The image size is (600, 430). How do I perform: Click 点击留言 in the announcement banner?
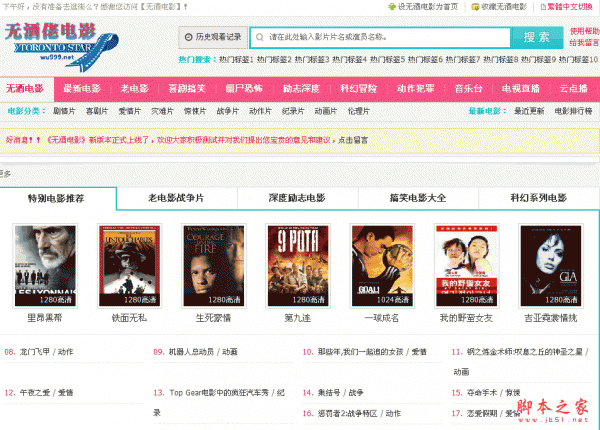point(353,140)
